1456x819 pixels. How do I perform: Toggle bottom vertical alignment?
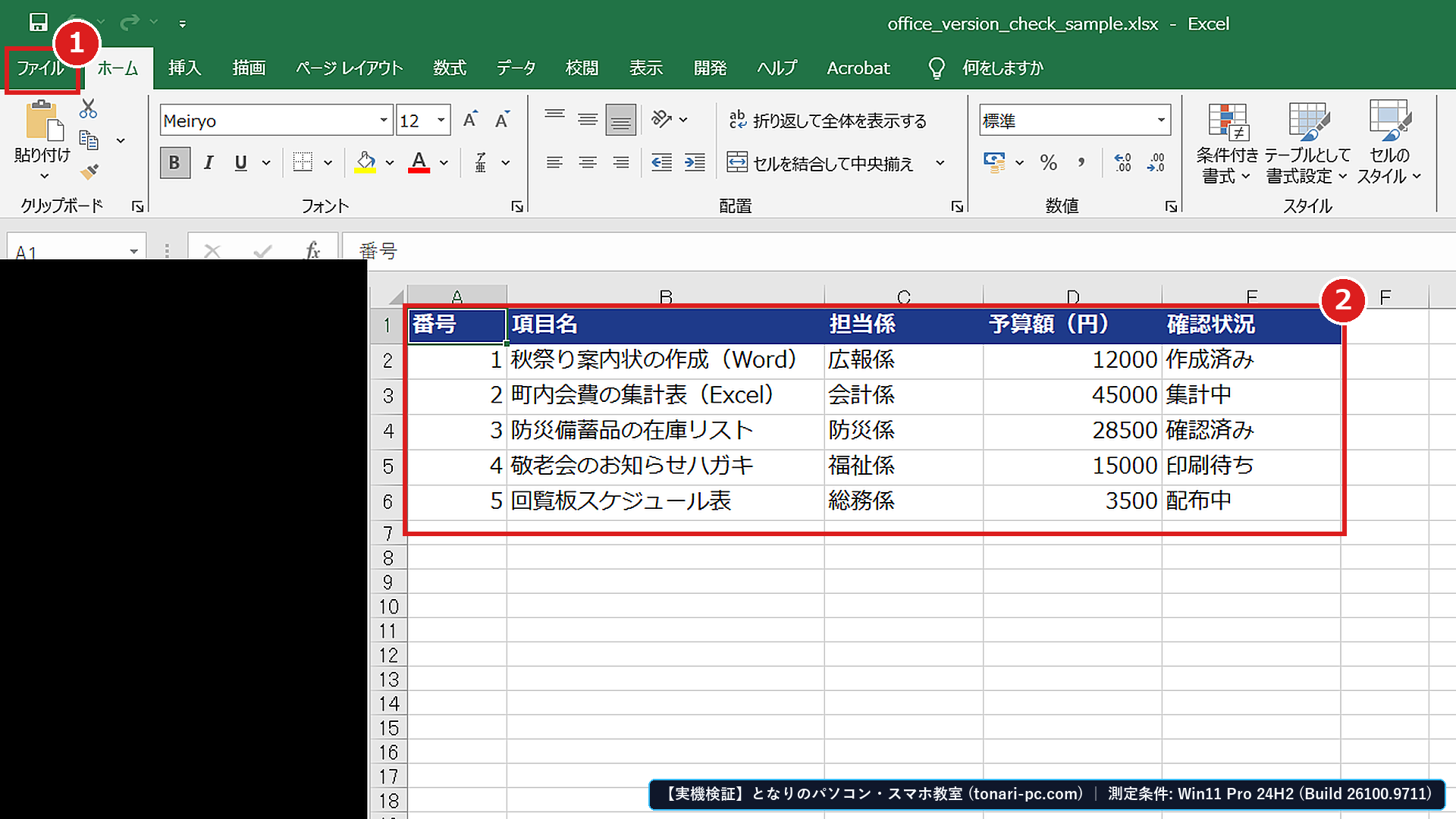[x=620, y=120]
